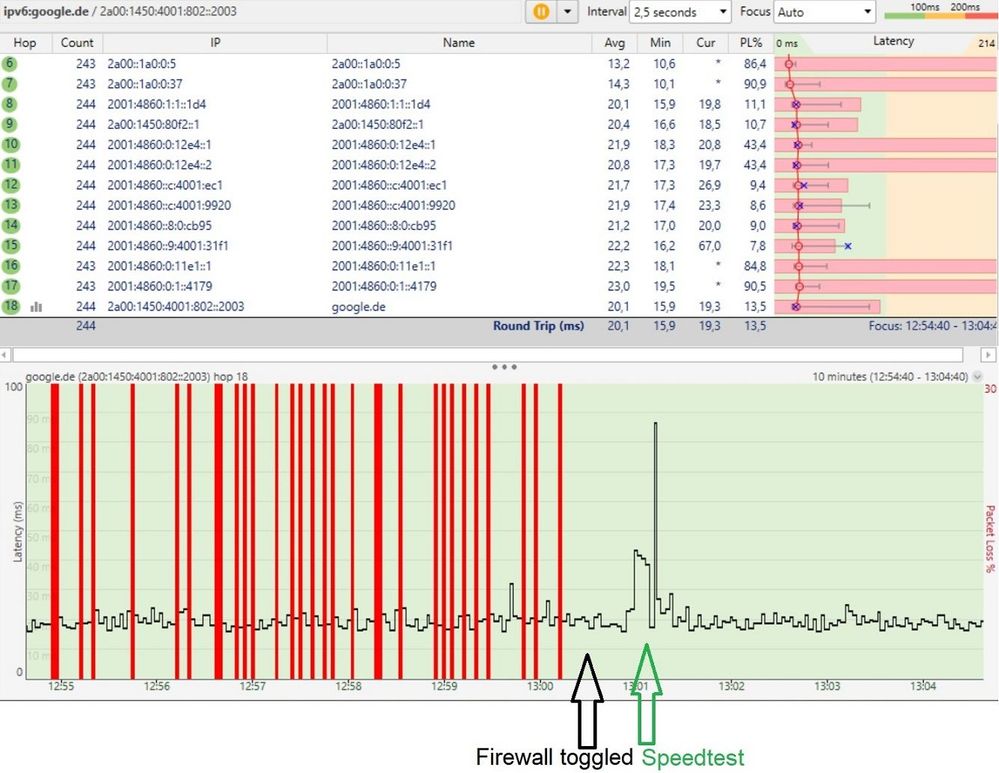The image size is (999, 773).
Task: Select the hop 9 green circle
Action: click(x=10, y=124)
